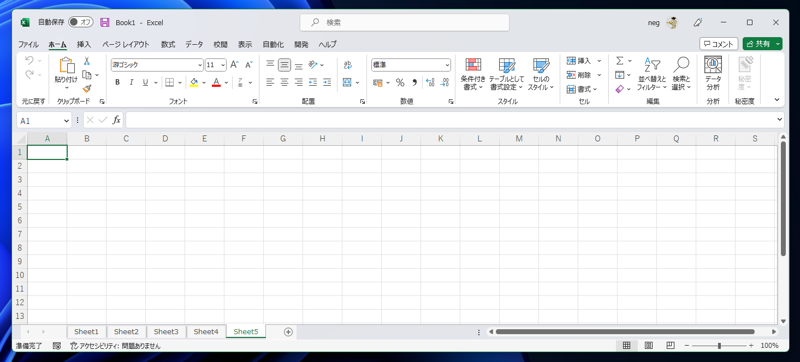800x362 pixels.
Task: Open the Analyze Data tool
Action: (713, 74)
